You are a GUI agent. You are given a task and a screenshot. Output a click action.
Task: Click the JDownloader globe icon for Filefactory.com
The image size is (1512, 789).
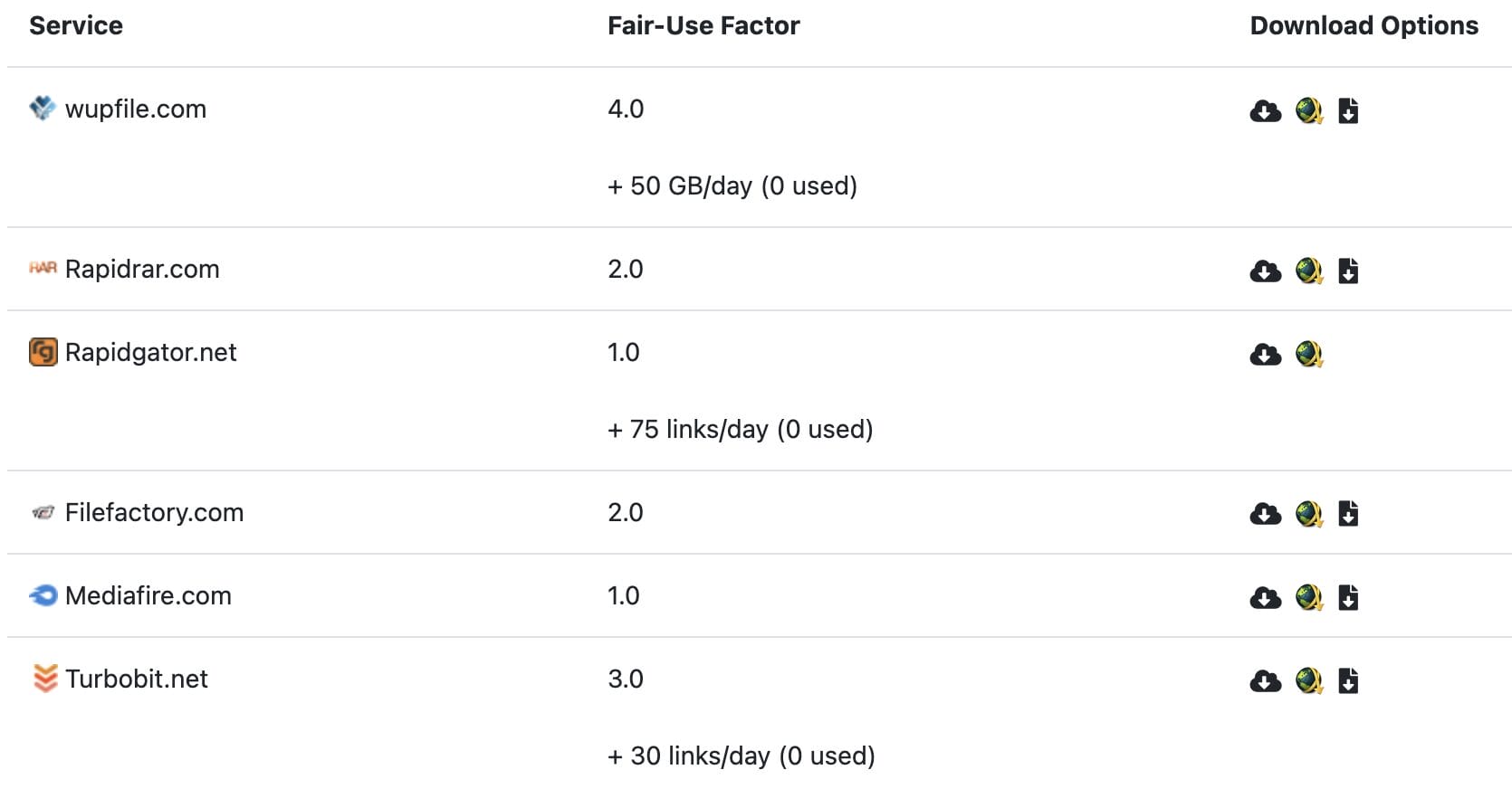pos(1308,514)
